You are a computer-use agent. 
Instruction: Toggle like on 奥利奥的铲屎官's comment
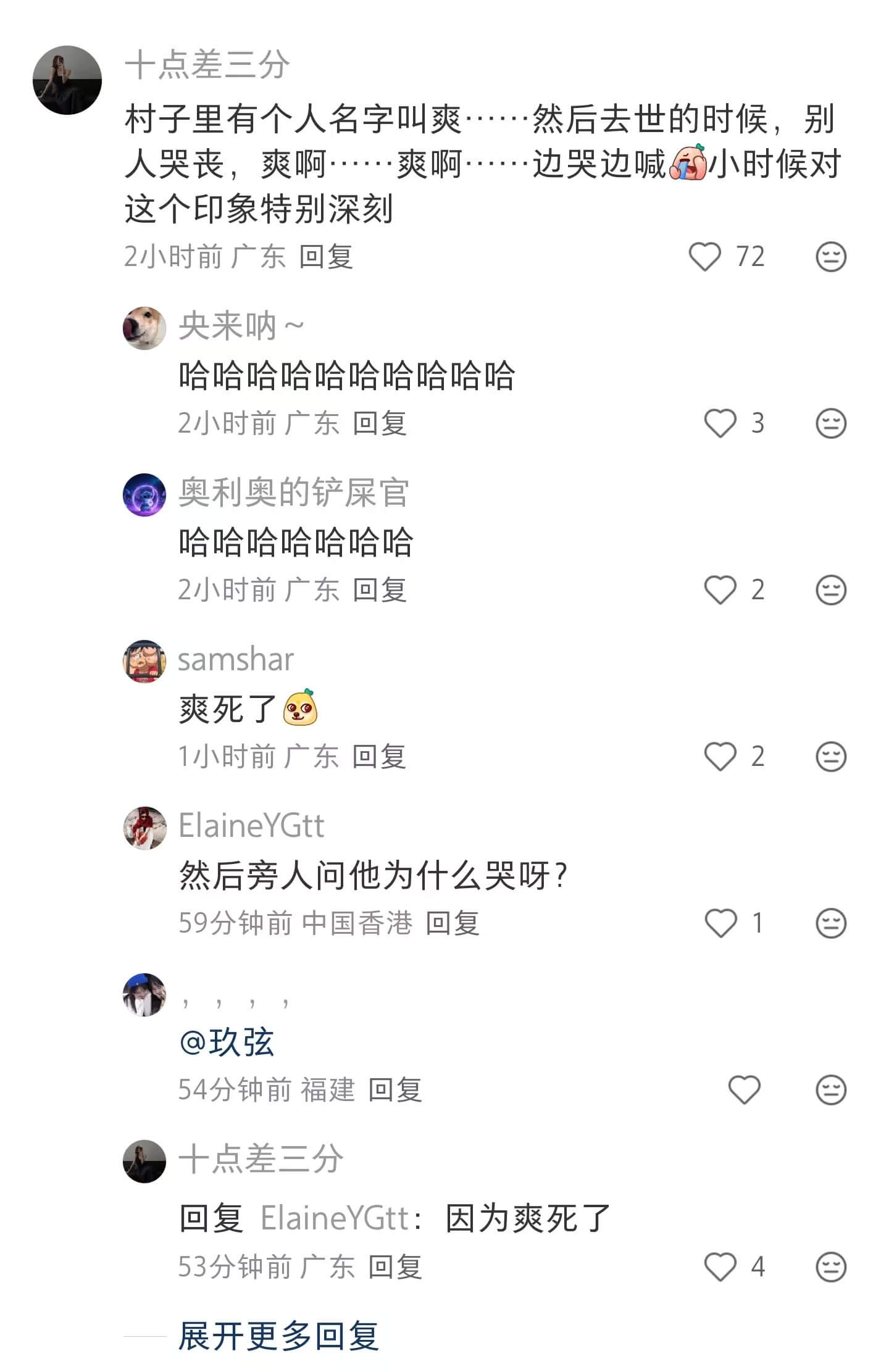720,590
